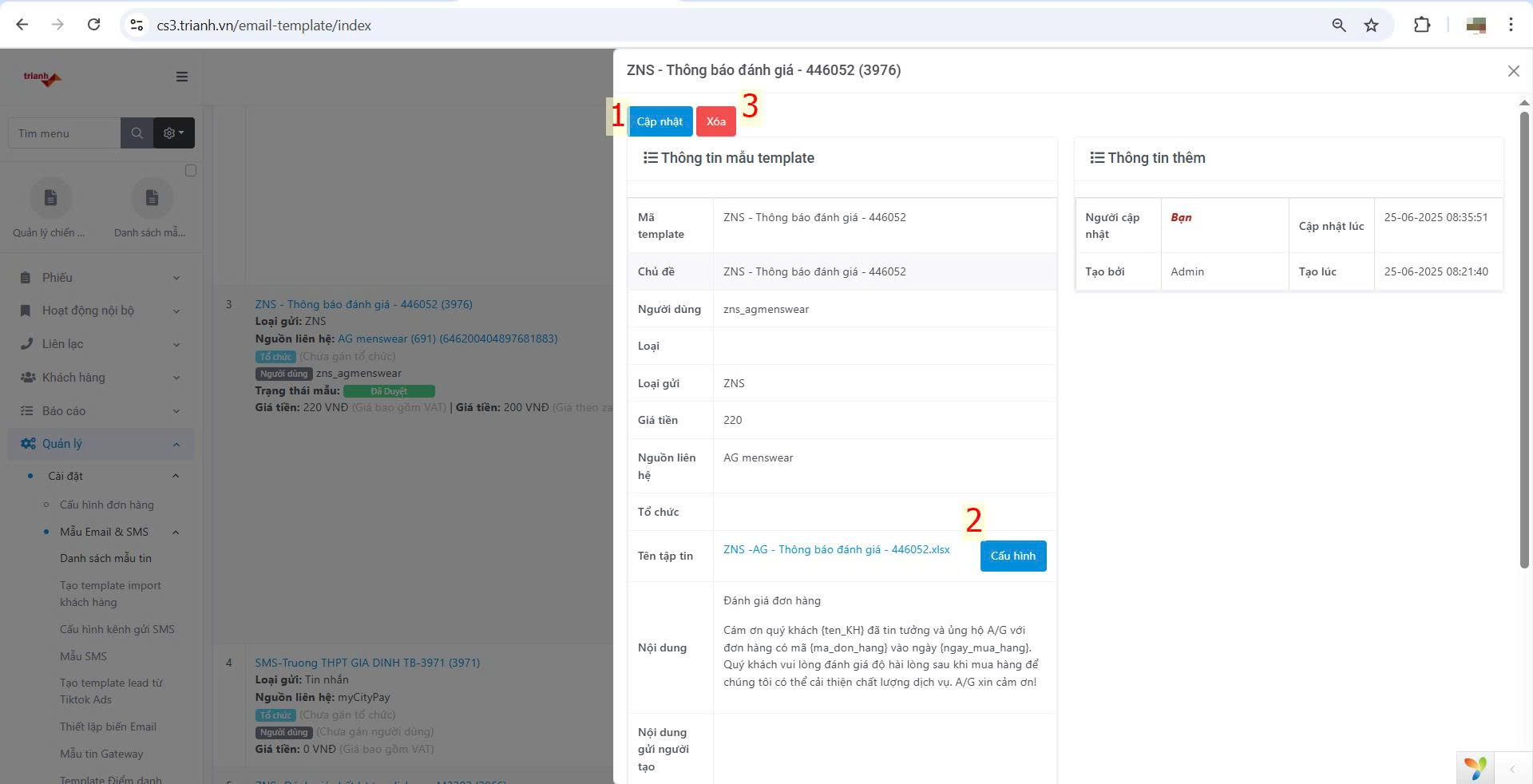Viewport: 1533px width, 784px height.
Task: Click the Thông tin thêm heading
Action: click(x=1156, y=158)
